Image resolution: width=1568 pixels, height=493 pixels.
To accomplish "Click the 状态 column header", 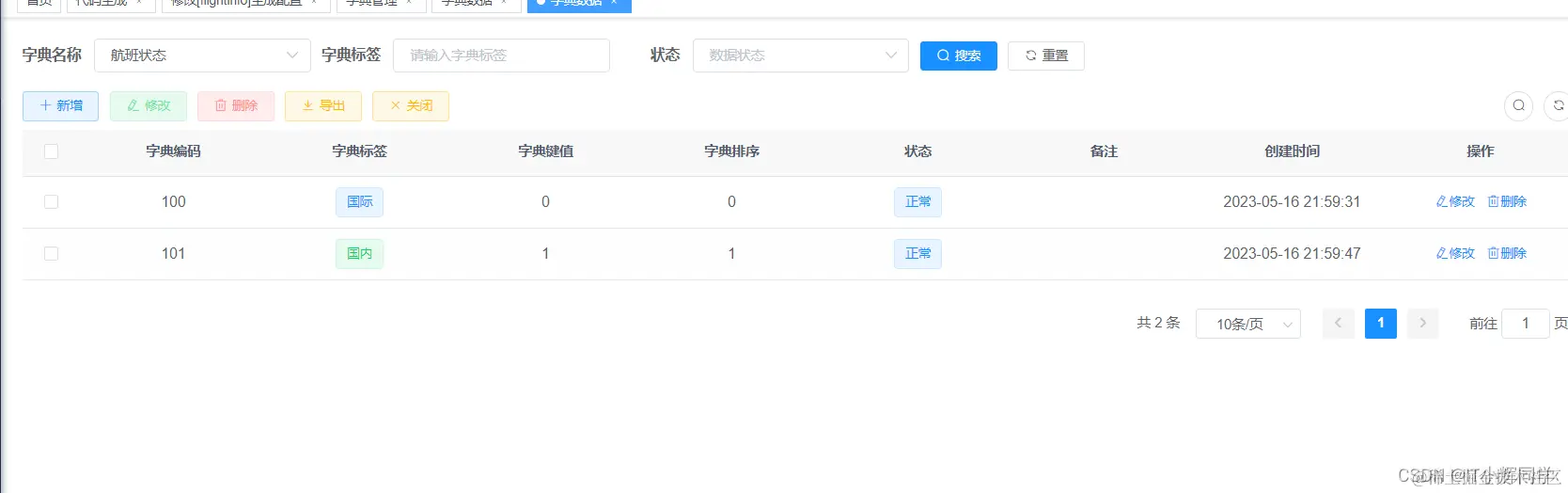I will [x=917, y=151].
